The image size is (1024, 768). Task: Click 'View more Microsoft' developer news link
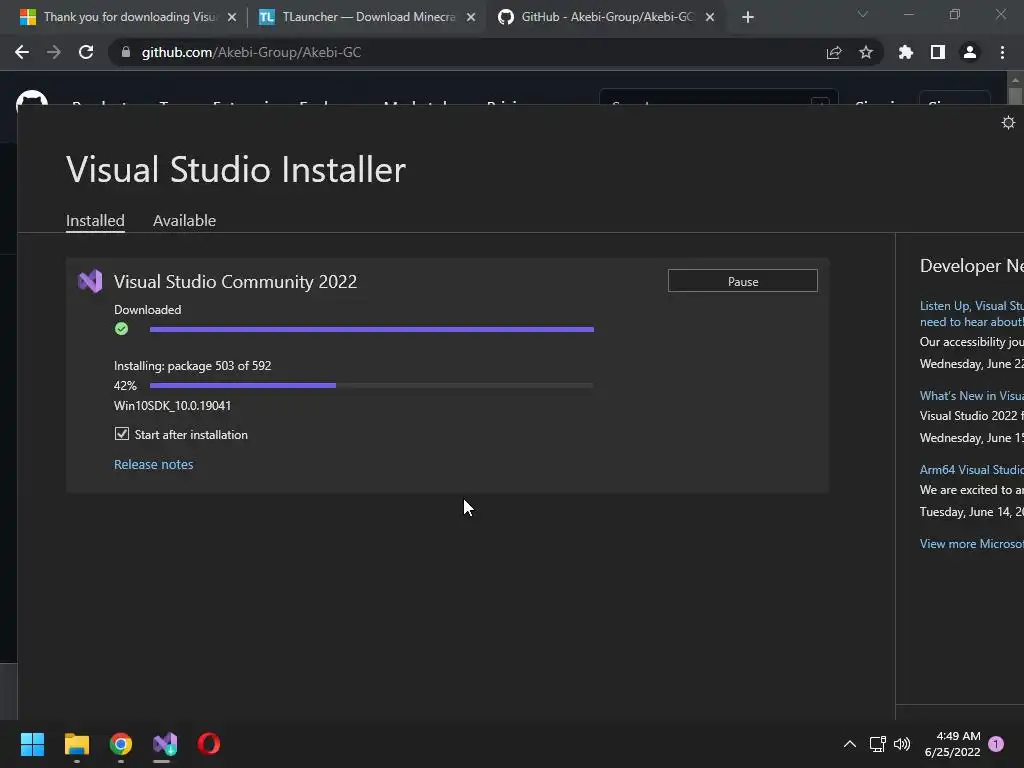972,543
